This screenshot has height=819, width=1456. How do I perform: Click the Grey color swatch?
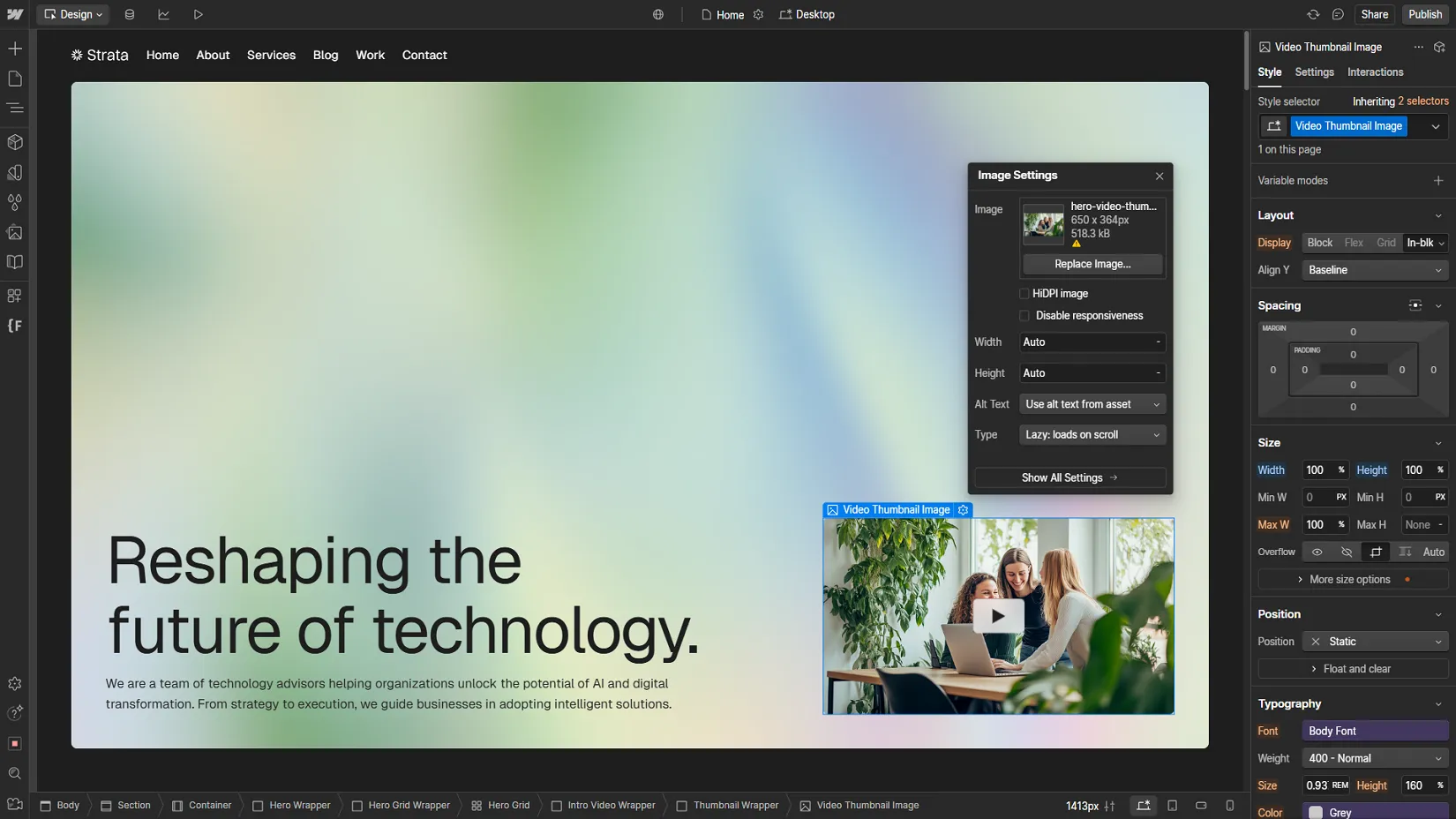[1316, 813]
